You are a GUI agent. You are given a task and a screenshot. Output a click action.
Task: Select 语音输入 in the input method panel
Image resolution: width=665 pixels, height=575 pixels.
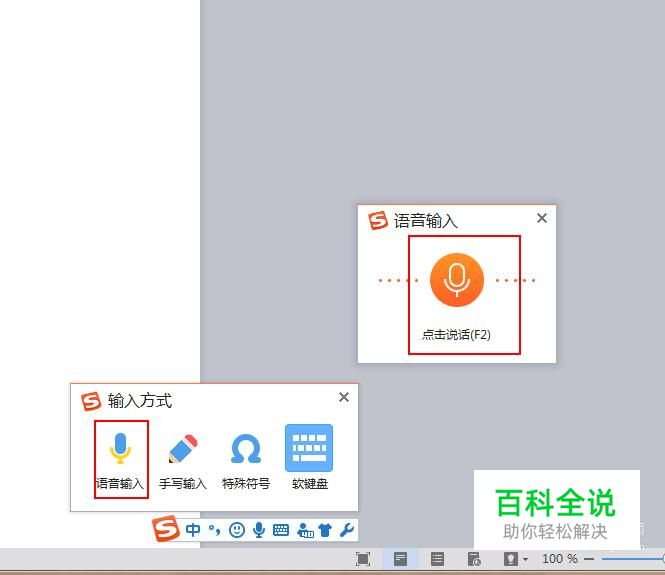point(120,460)
